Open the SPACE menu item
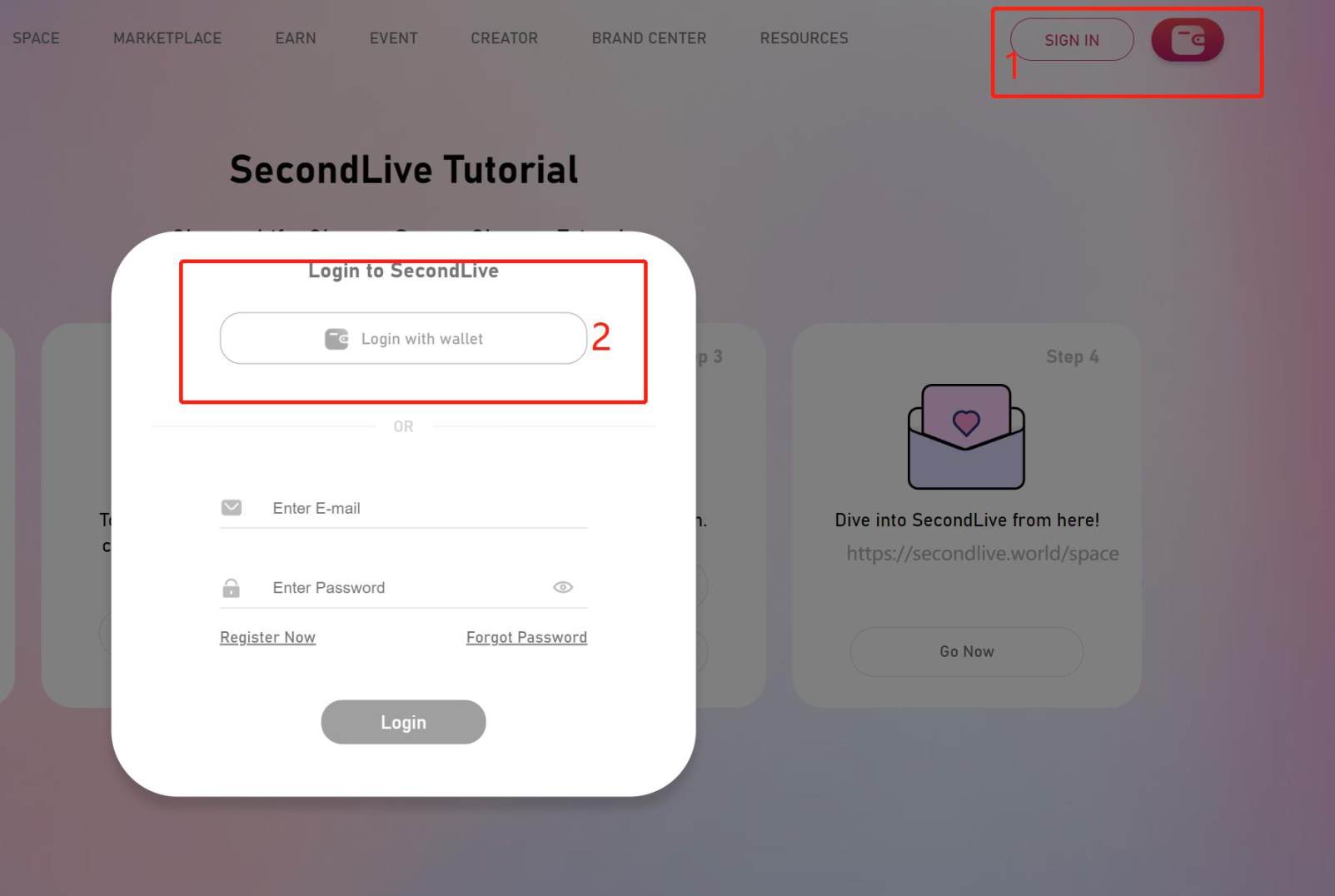 click(x=36, y=38)
